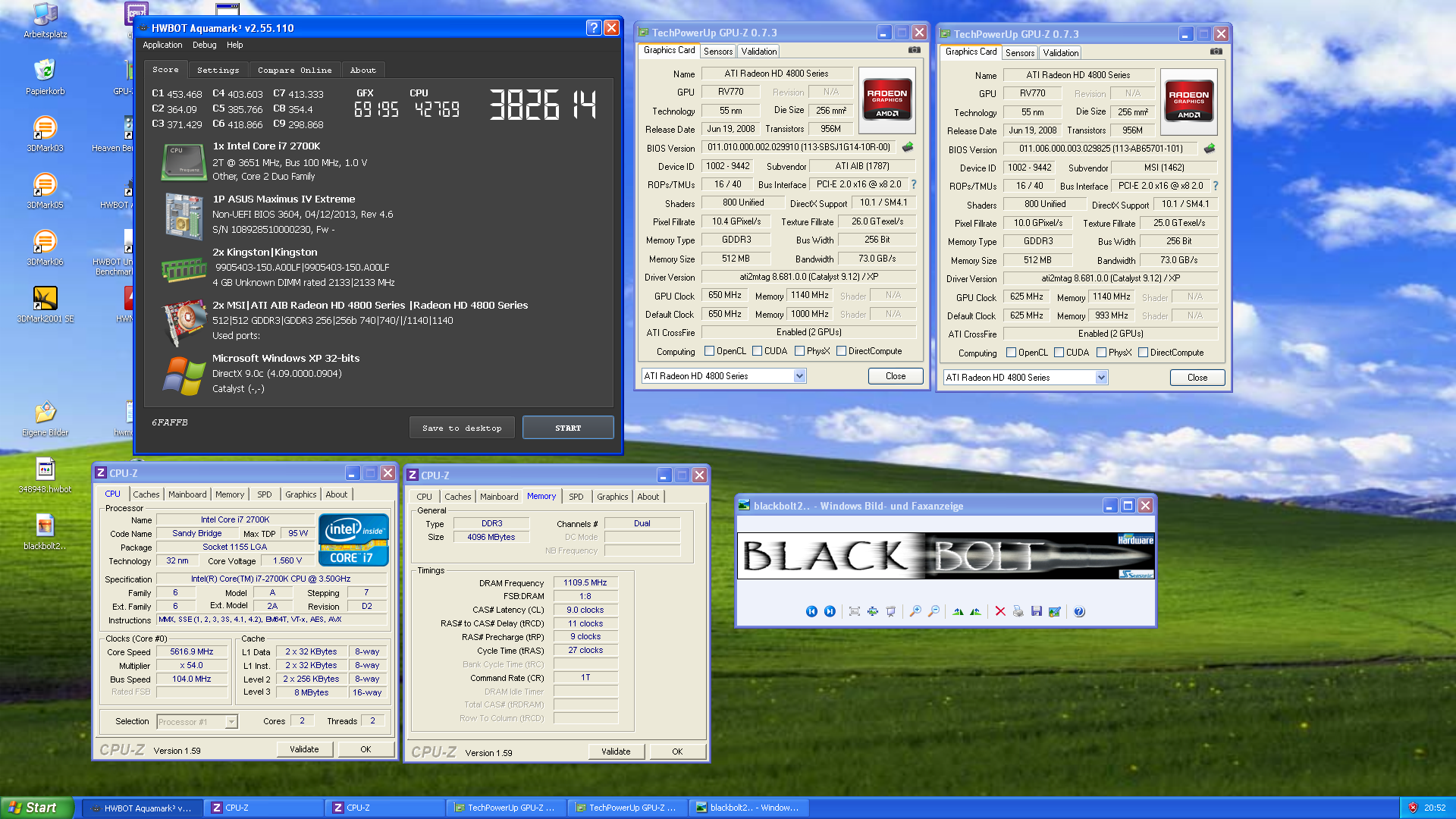Click edit picture icon in viewer toolbar
1456x819 pixels.
[x=1055, y=611]
